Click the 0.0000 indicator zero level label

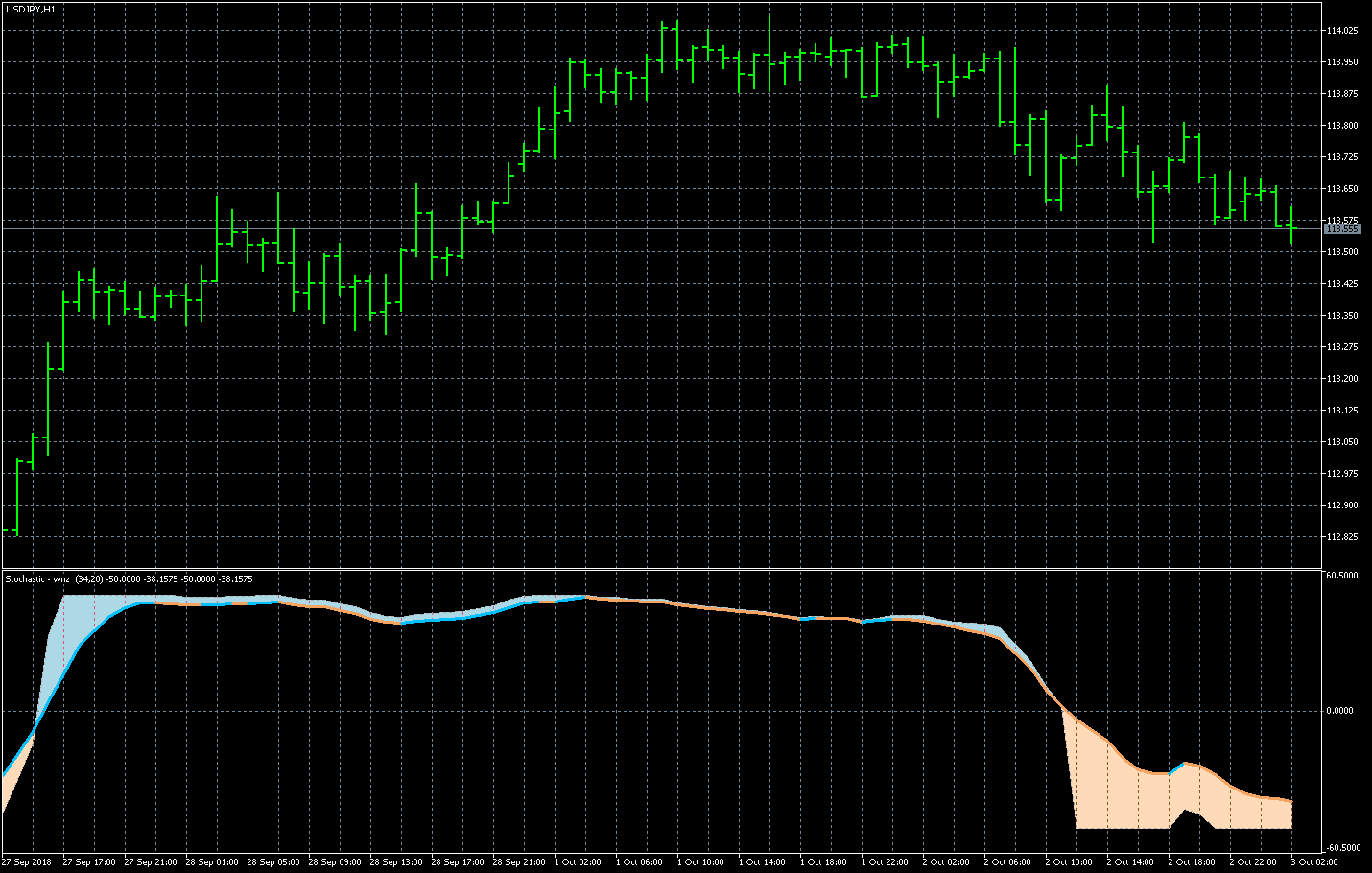click(x=1339, y=711)
